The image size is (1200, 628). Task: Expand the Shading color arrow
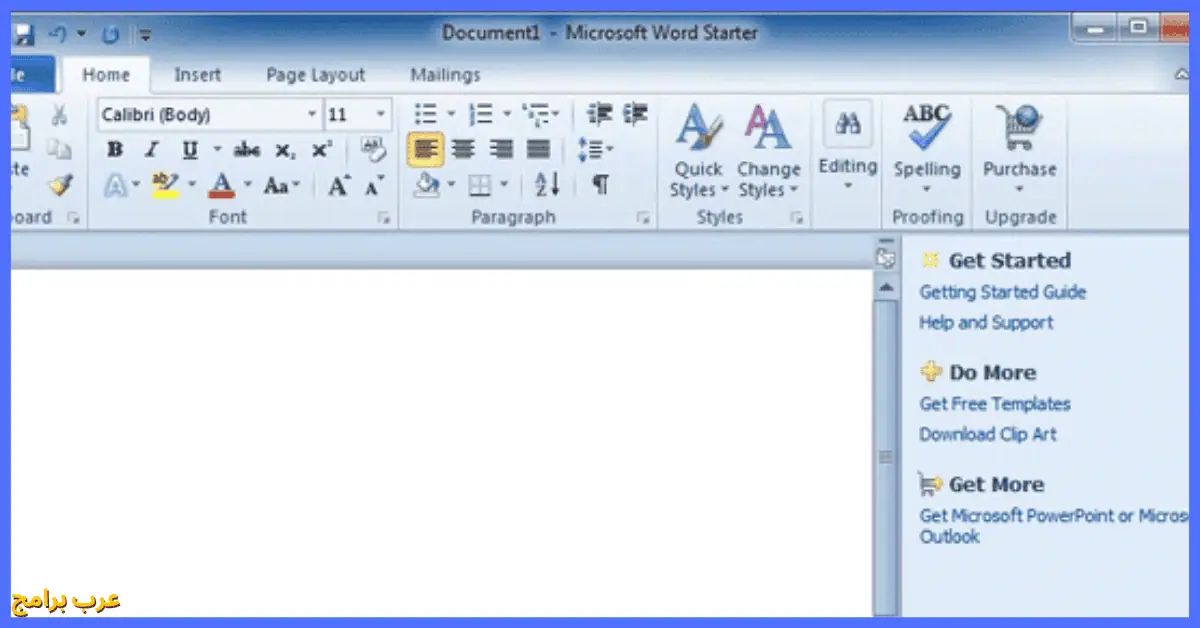(451, 185)
